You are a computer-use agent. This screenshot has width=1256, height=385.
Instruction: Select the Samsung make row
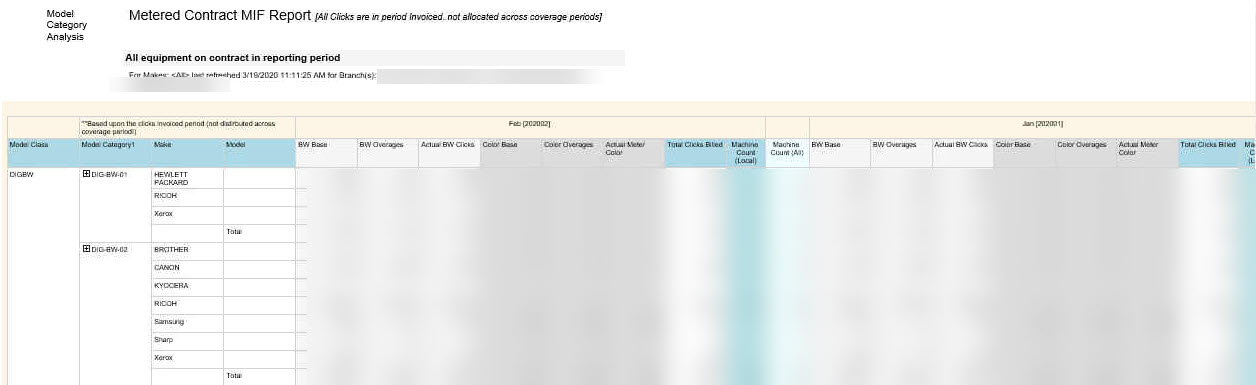pos(187,322)
